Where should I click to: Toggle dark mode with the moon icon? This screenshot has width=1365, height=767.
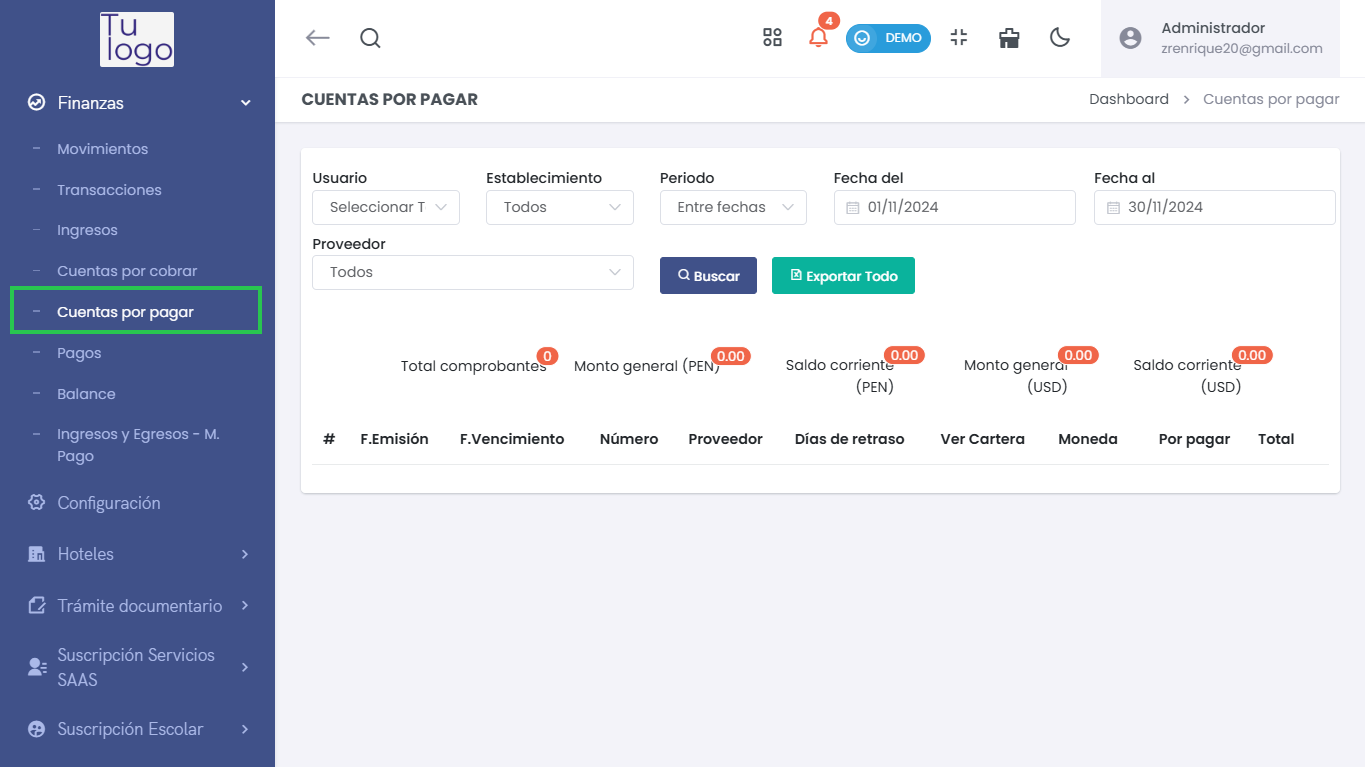point(1059,38)
